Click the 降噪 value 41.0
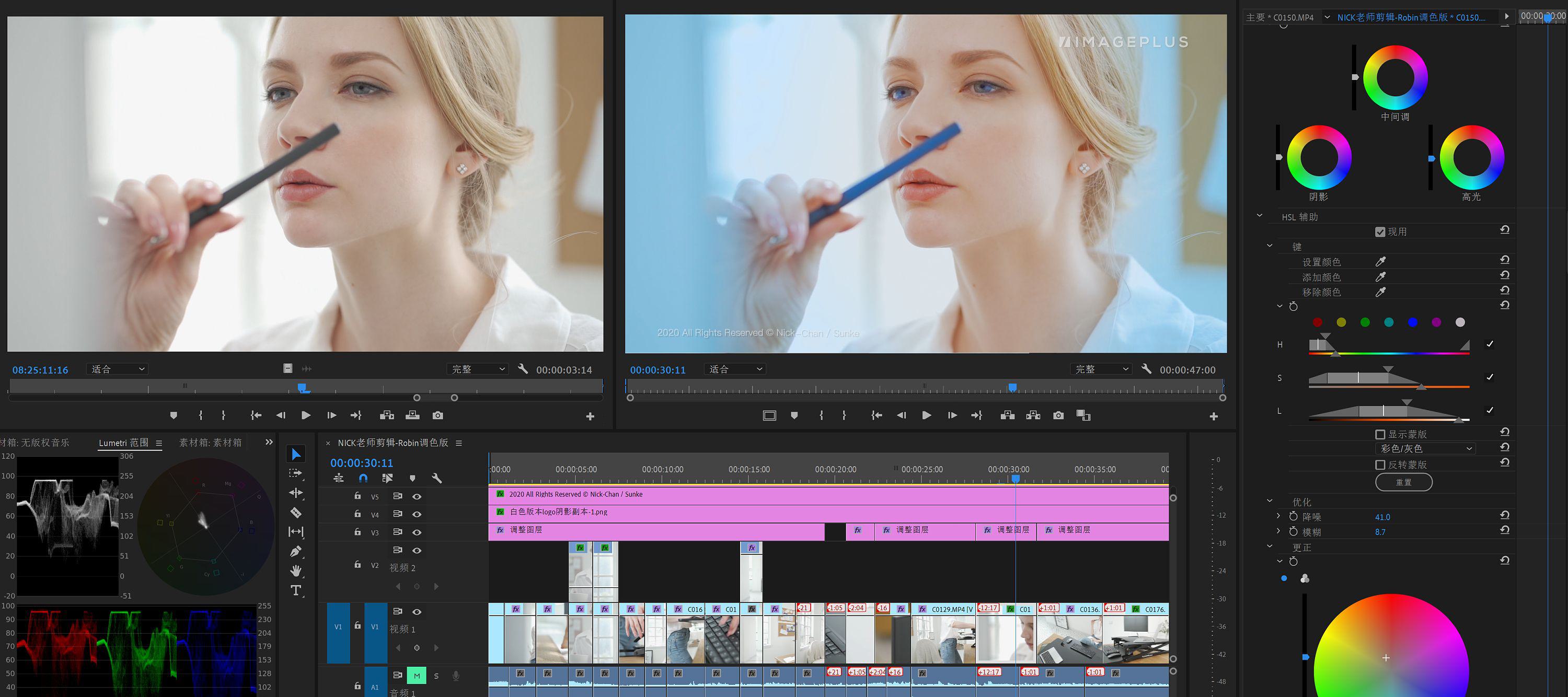Image resolution: width=1568 pixels, height=697 pixels. [1382, 517]
